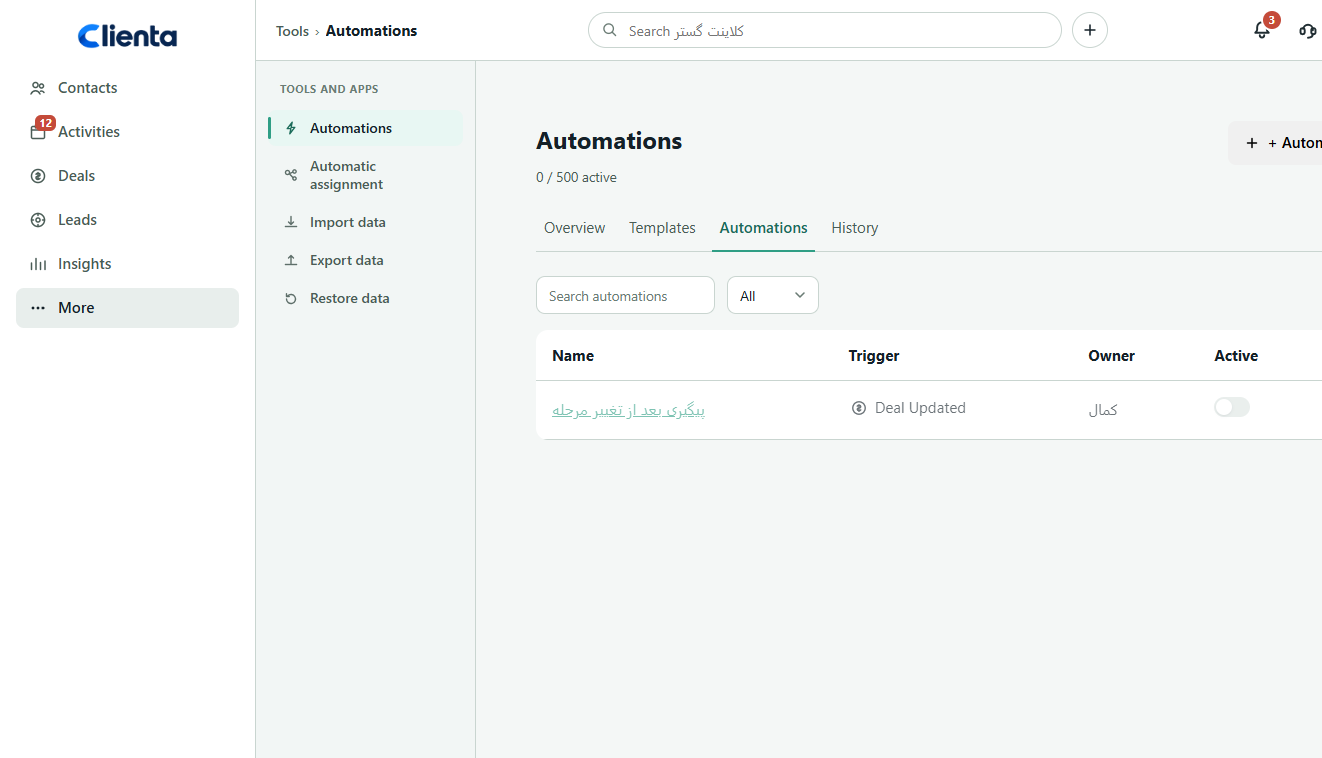The width and height of the screenshot is (1322, 758).
Task: Click Tools in the breadcrumb
Action: coord(292,31)
